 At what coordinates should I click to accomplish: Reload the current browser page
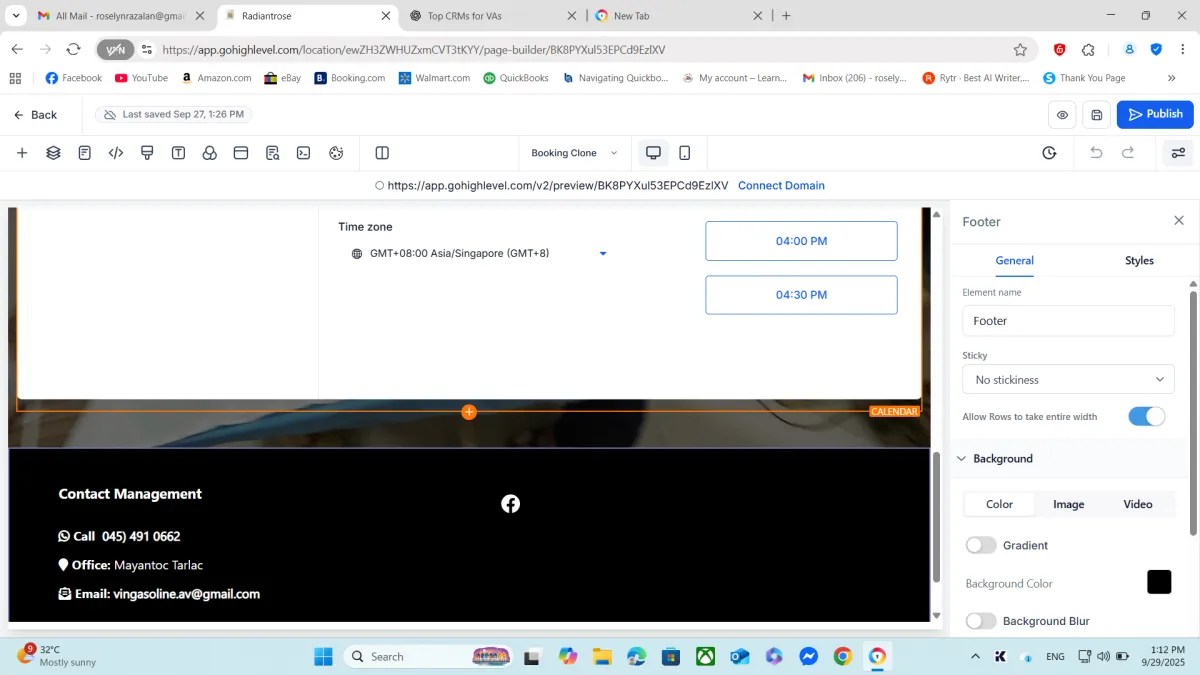click(x=73, y=50)
